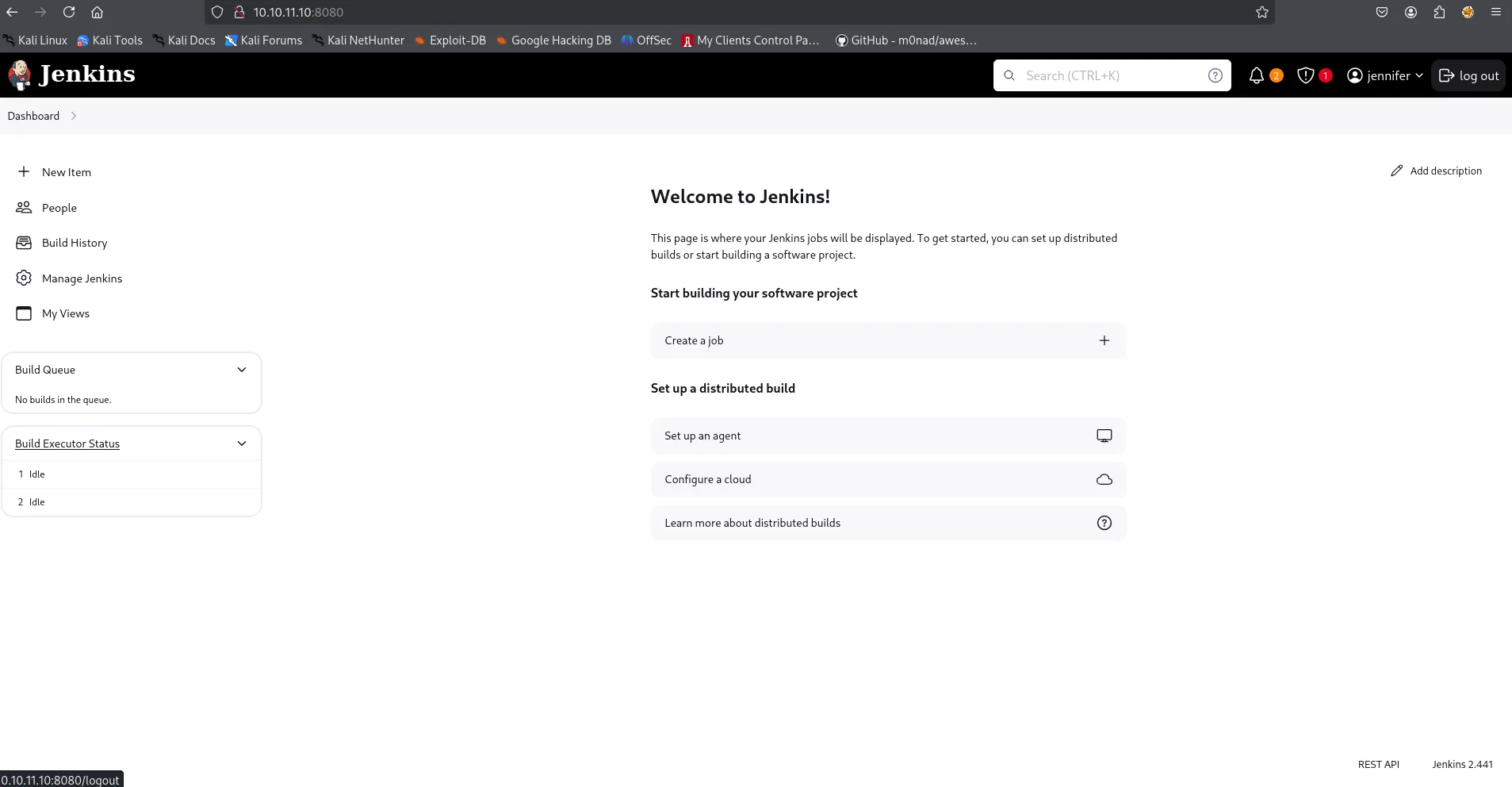Click the Jenkins logo mascot

[20, 75]
